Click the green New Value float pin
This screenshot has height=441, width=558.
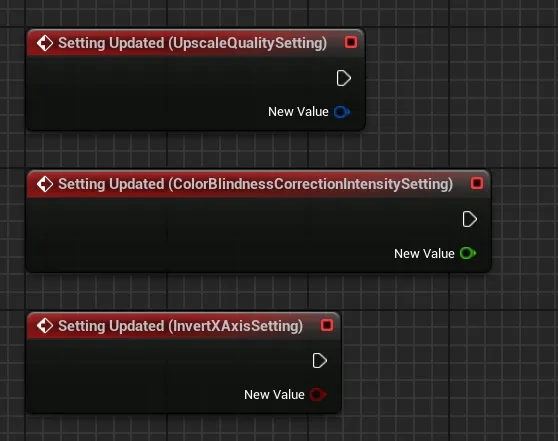pyautogui.click(x=468, y=253)
